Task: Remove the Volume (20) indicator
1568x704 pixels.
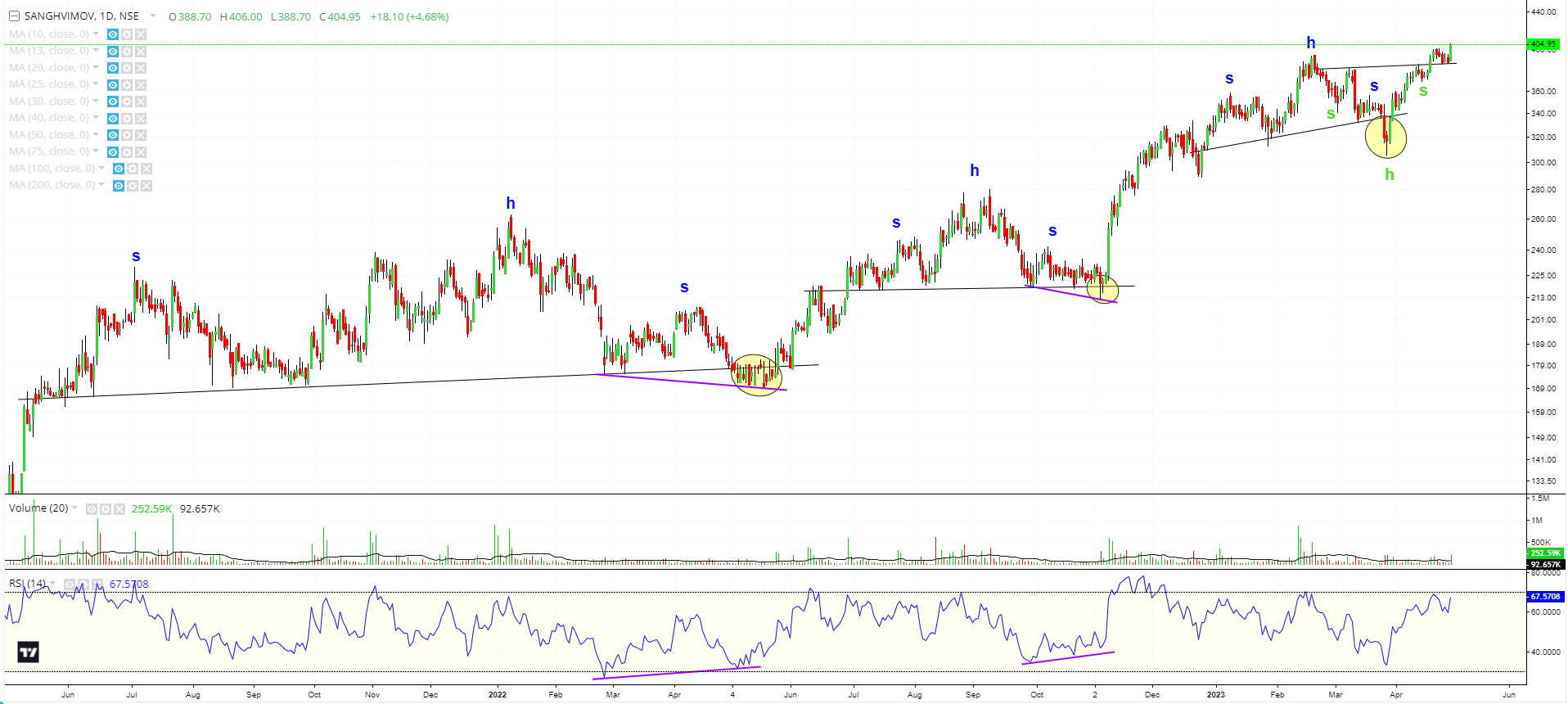Action: tap(119, 509)
